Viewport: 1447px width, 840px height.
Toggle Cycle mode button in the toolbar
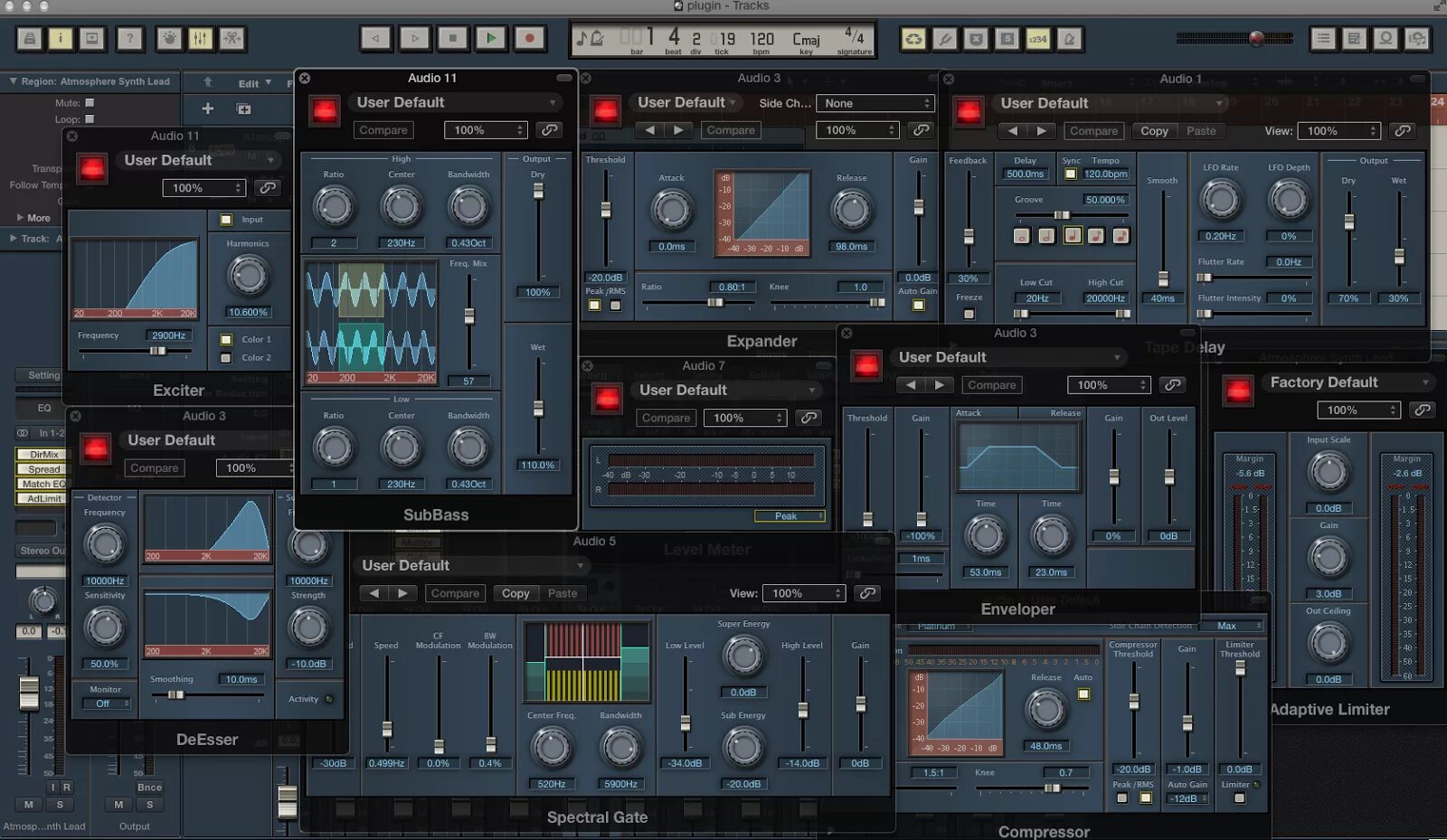click(x=914, y=39)
